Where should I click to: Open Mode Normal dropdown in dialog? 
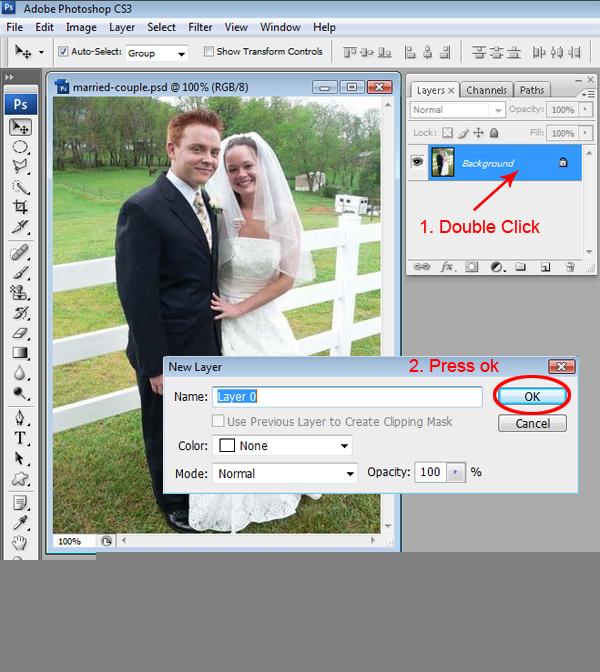(285, 474)
